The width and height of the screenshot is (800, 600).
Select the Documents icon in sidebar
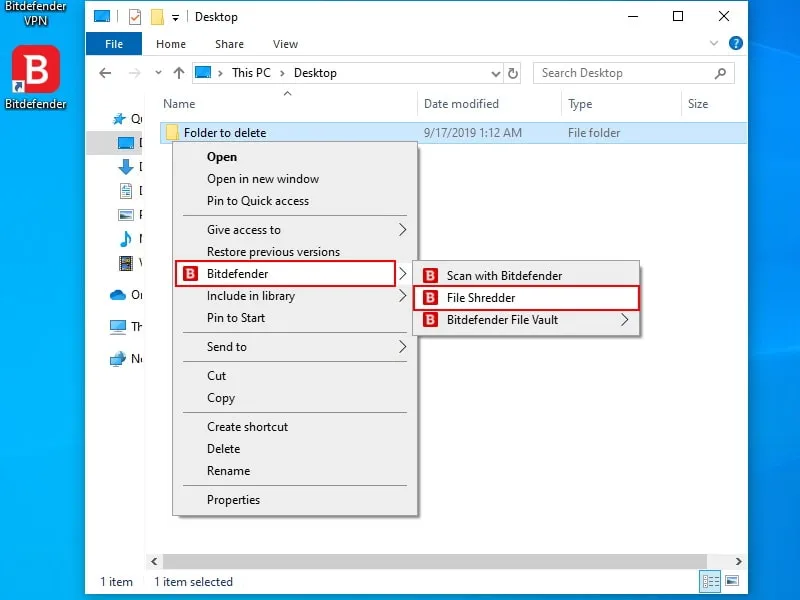pos(126,191)
